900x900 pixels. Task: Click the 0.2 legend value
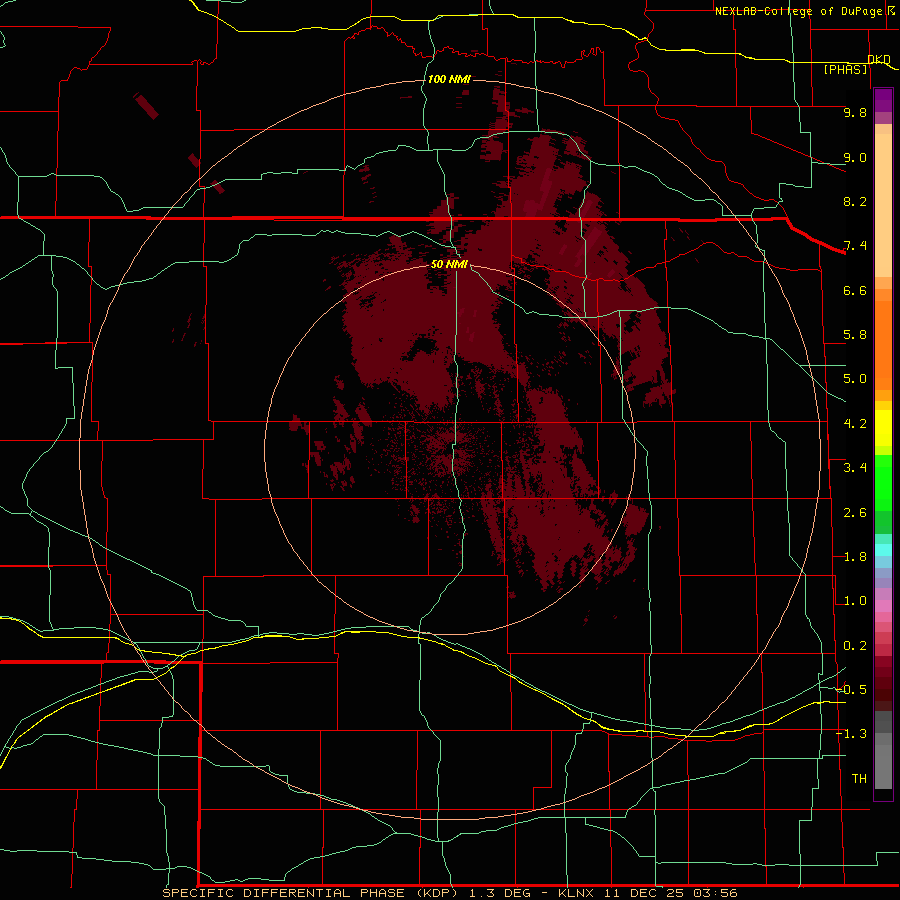pos(855,646)
